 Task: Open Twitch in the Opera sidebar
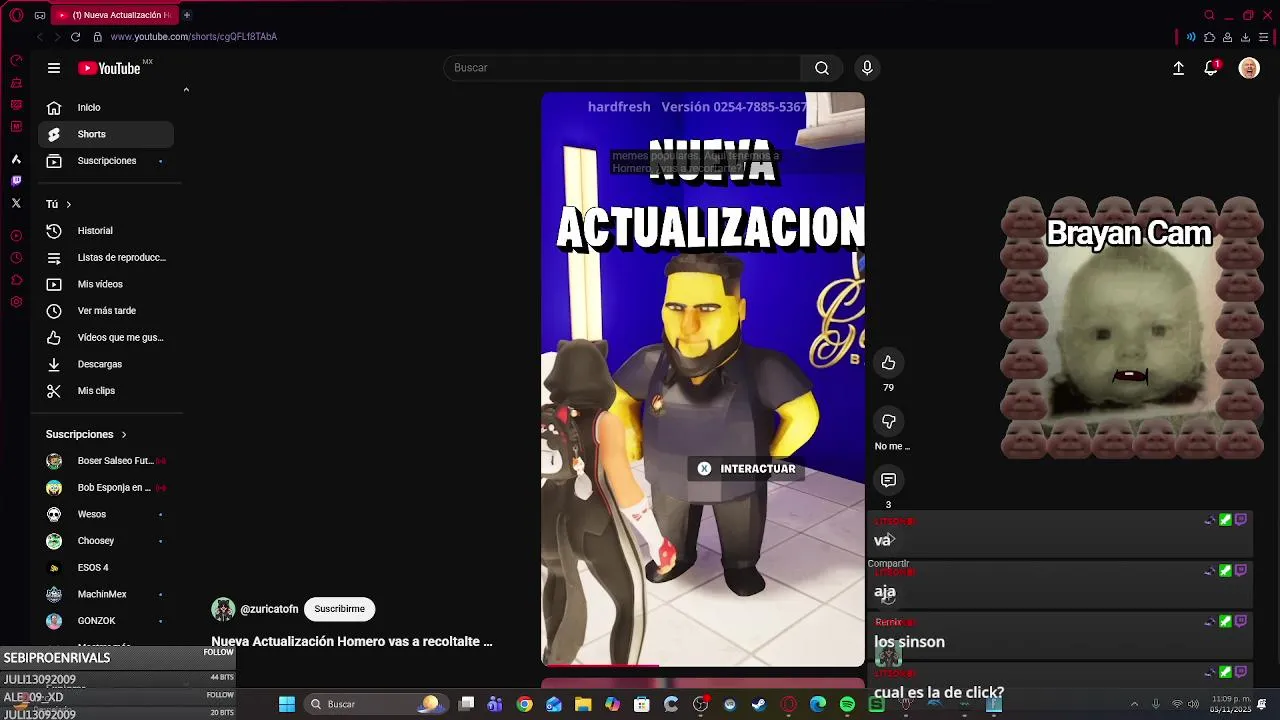(x=16, y=181)
